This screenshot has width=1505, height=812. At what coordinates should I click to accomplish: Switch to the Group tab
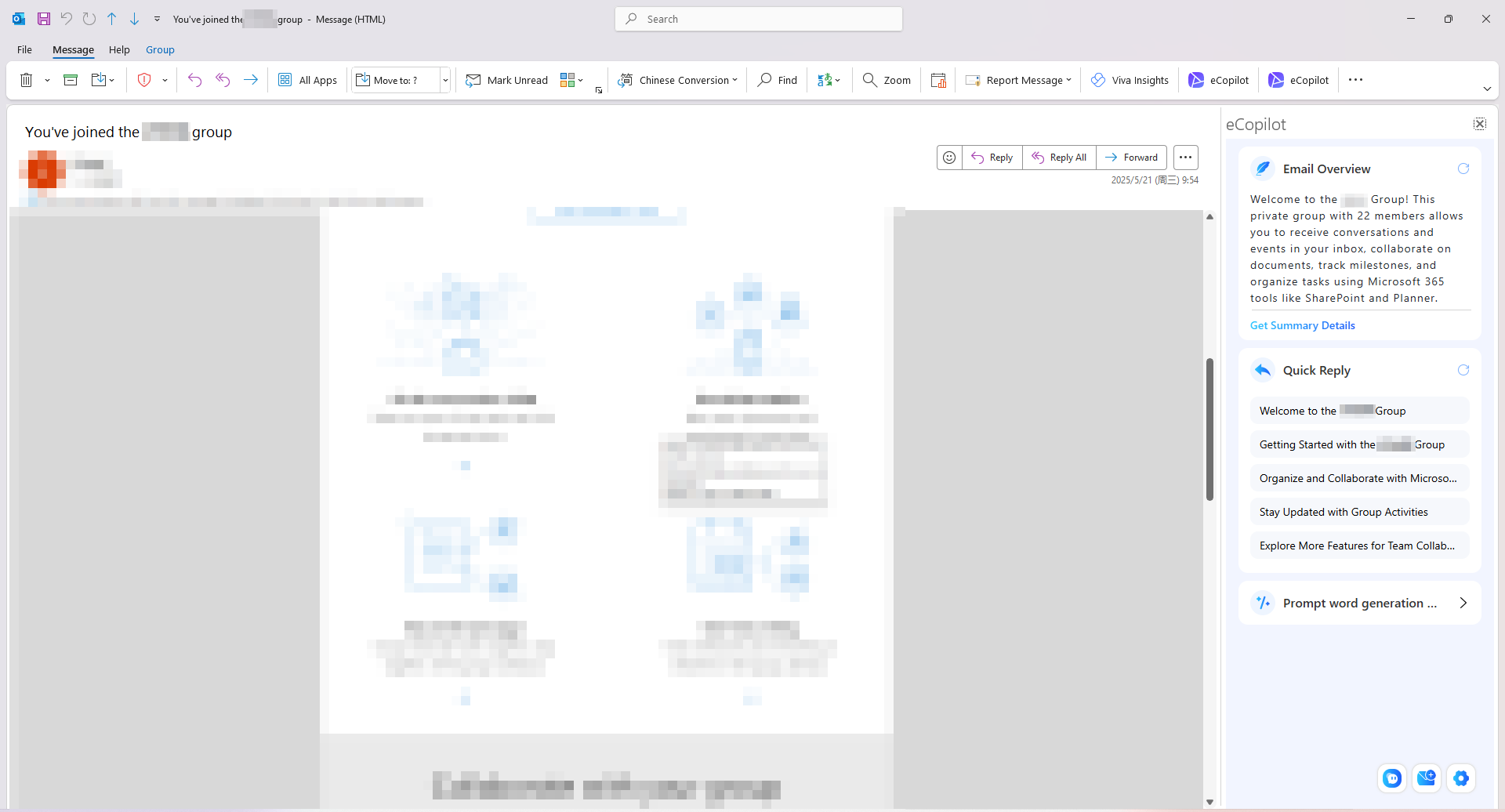click(160, 49)
